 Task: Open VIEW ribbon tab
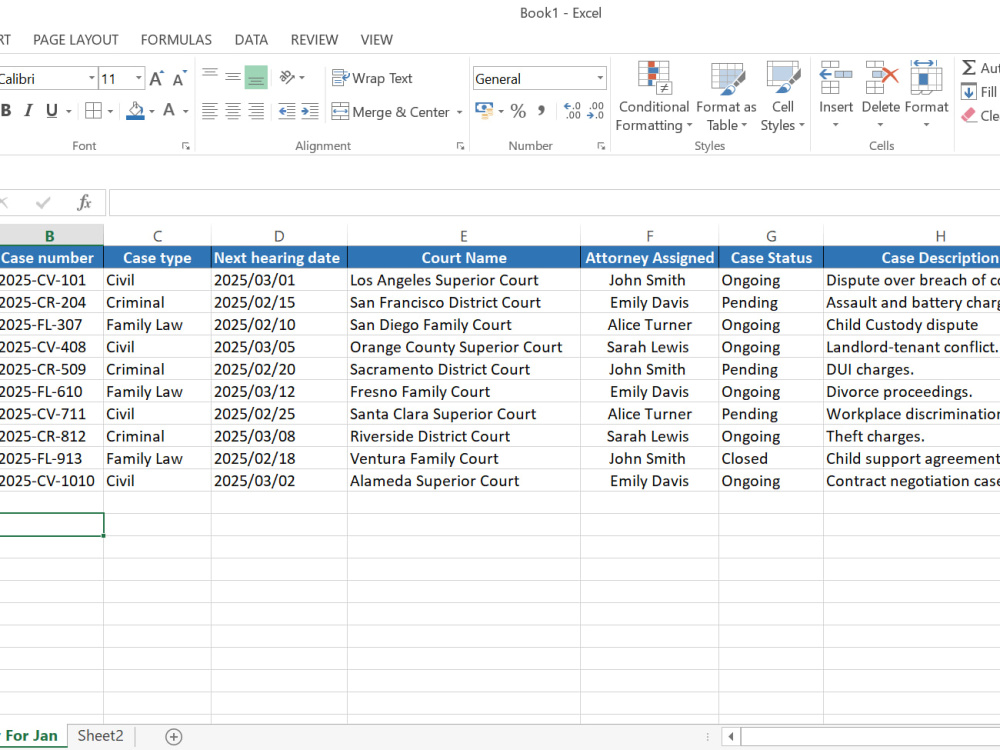click(376, 40)
